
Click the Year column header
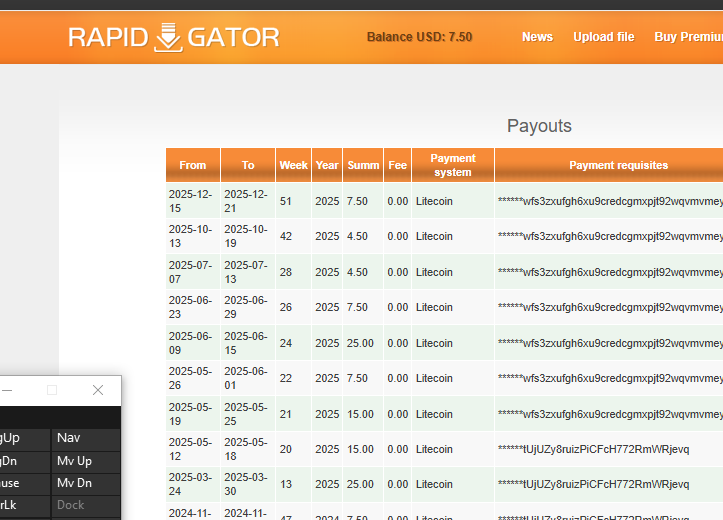[x=327, y=165]
